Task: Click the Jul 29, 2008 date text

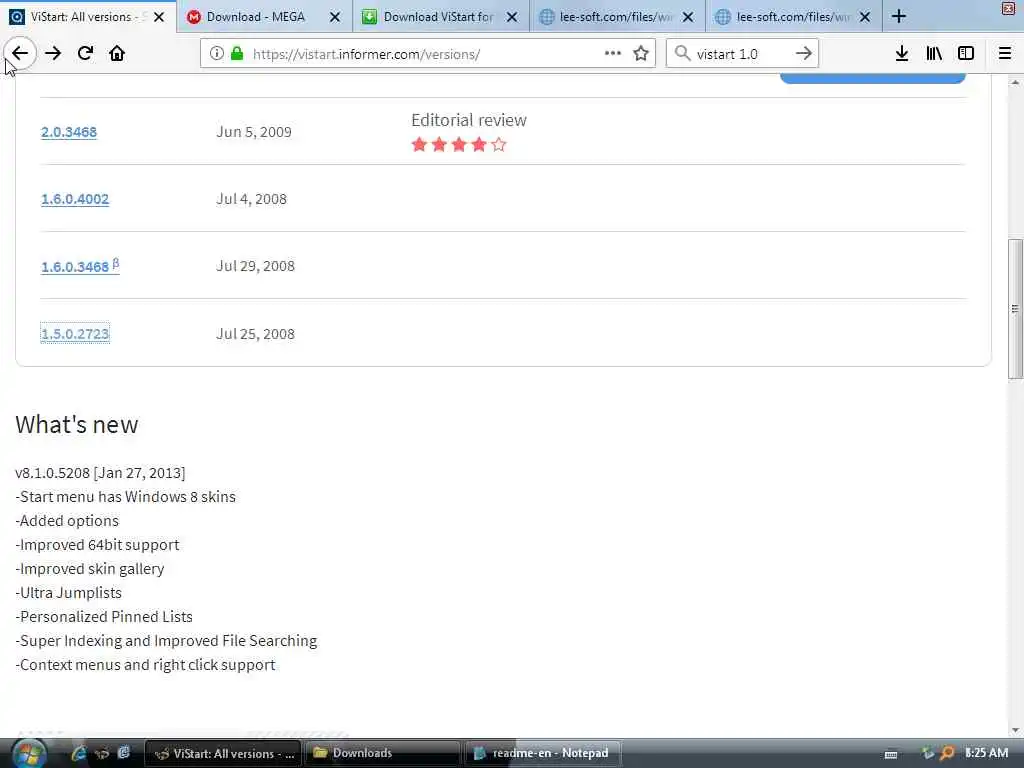Action: (255, 266)
